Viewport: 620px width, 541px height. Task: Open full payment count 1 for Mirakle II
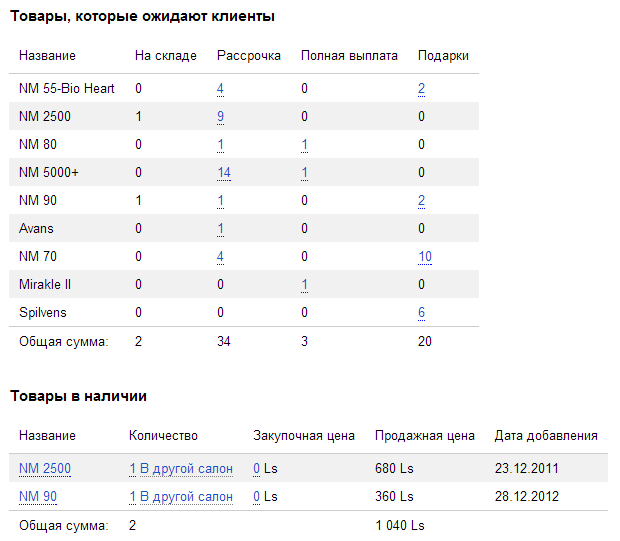(x=304, y=285)
